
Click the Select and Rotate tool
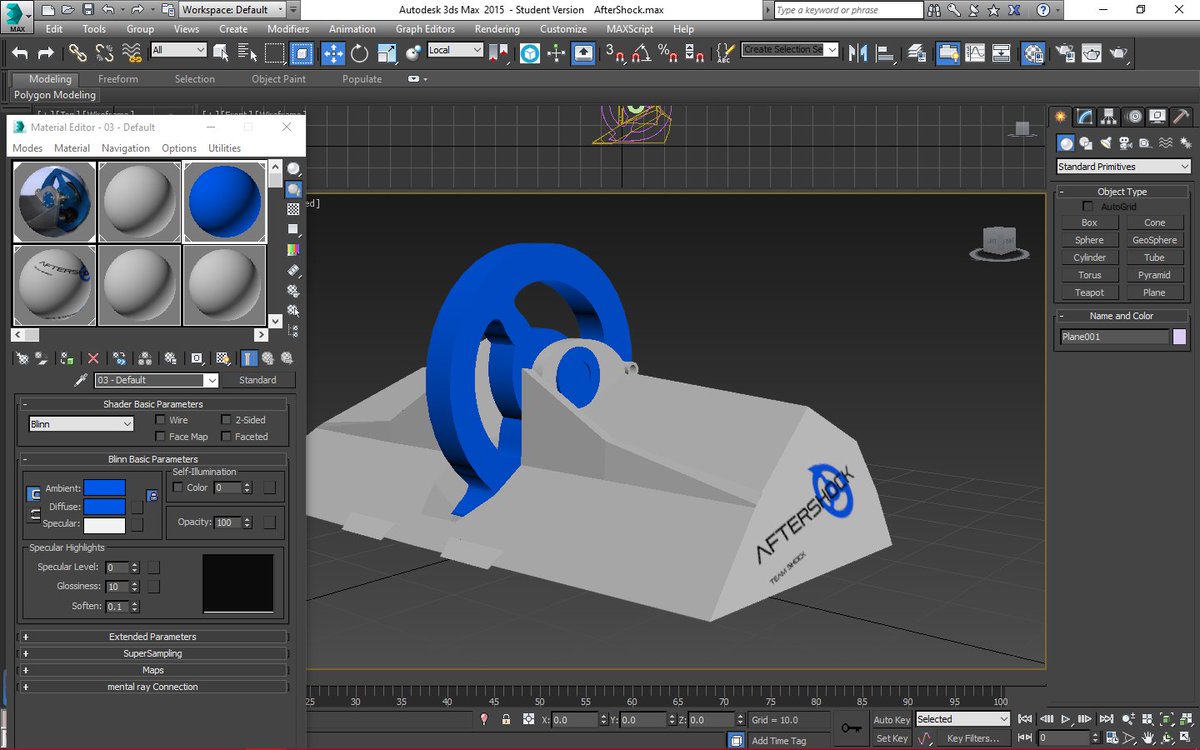(x=359, y=53)
